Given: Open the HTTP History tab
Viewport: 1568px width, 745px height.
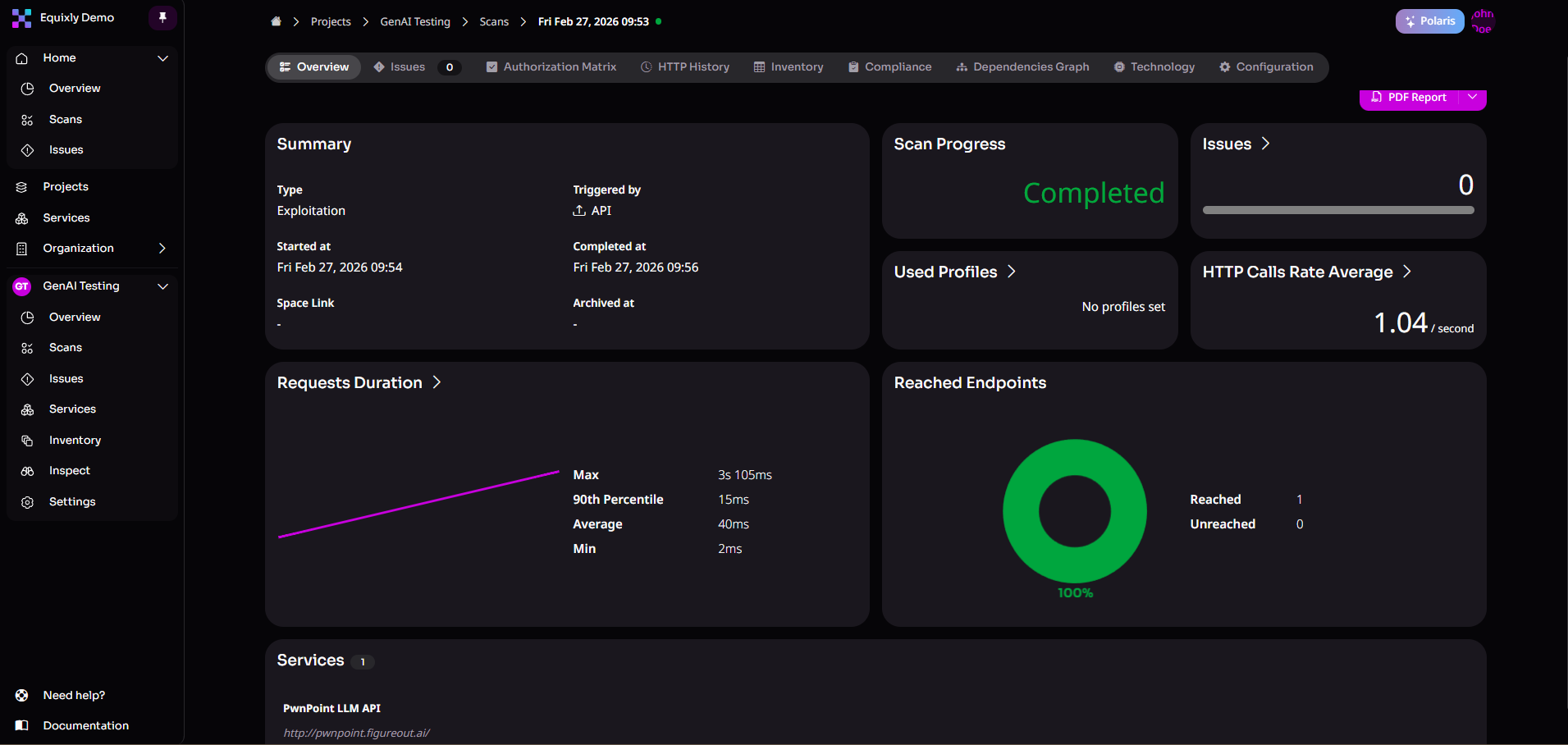Looking at the screenshot, I should pos(685,66).
